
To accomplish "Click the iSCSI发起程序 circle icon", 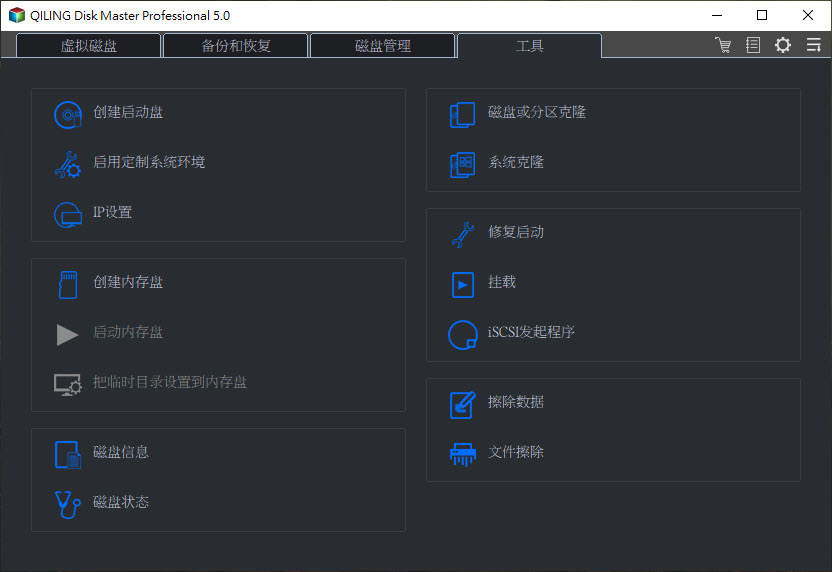I will (x=463, y=335).
